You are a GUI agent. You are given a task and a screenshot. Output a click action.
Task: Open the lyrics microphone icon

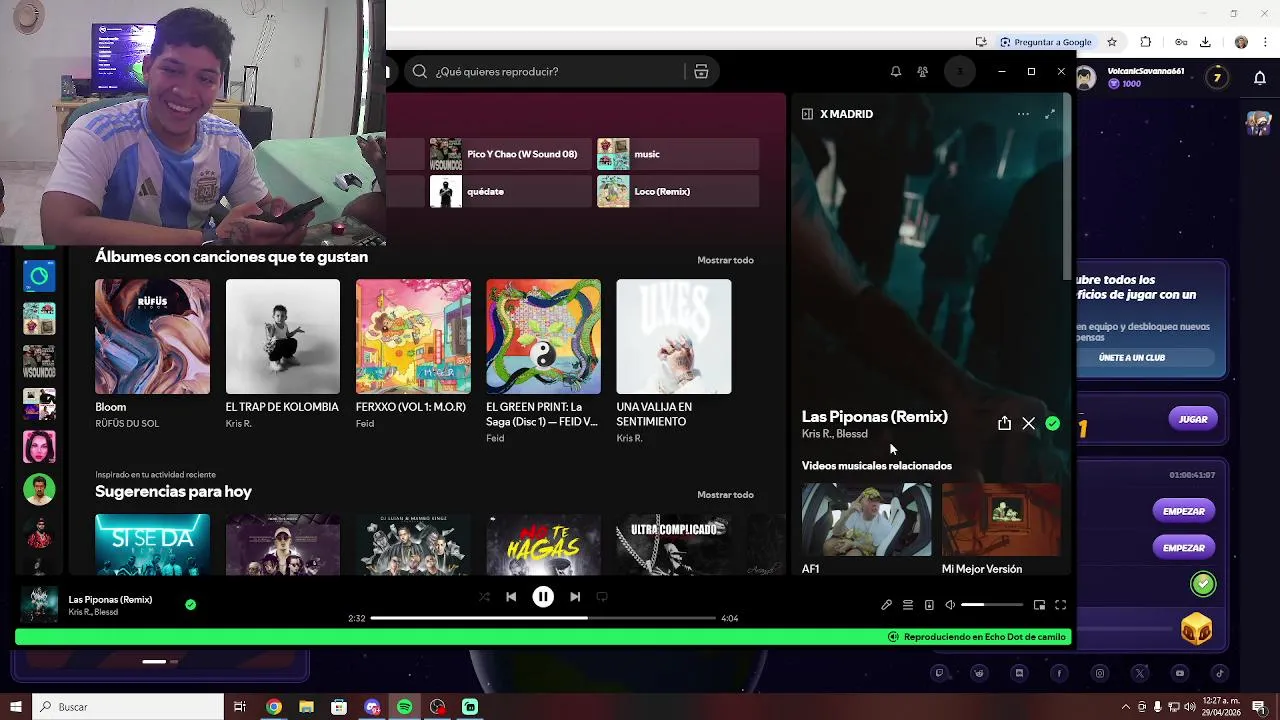pos(886,605)
